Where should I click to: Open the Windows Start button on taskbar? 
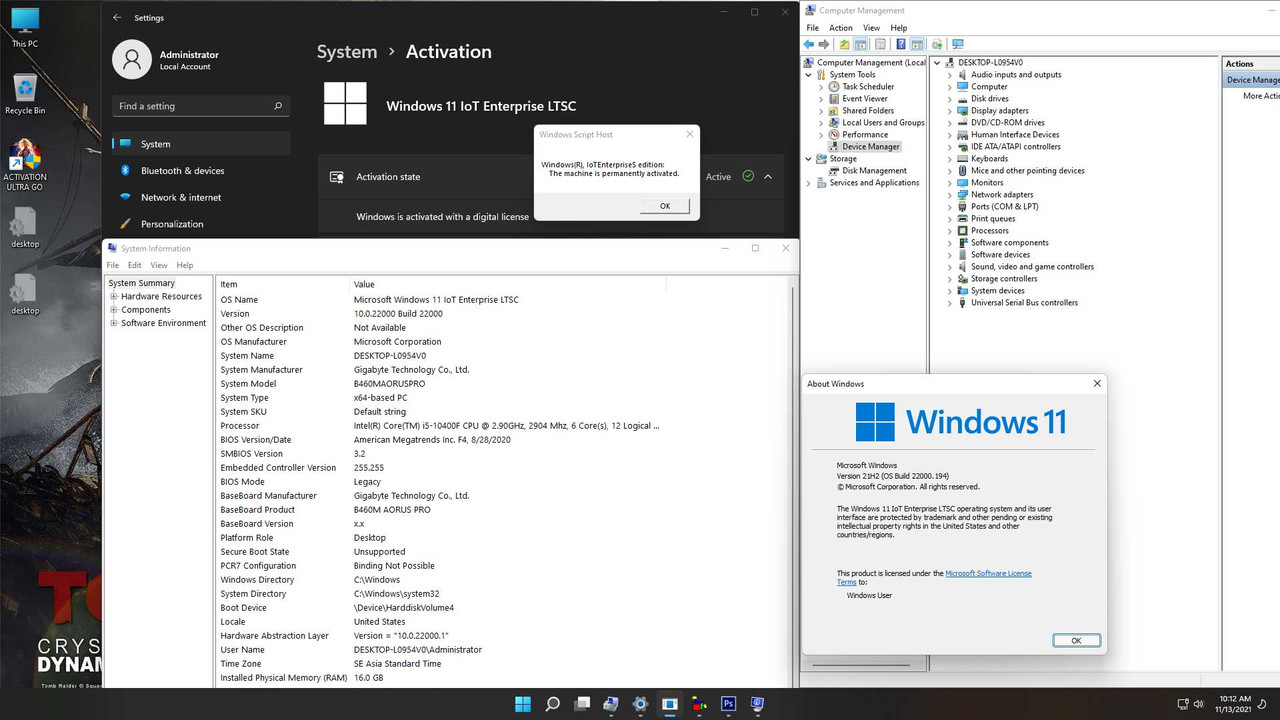click(x=523, y=704)
